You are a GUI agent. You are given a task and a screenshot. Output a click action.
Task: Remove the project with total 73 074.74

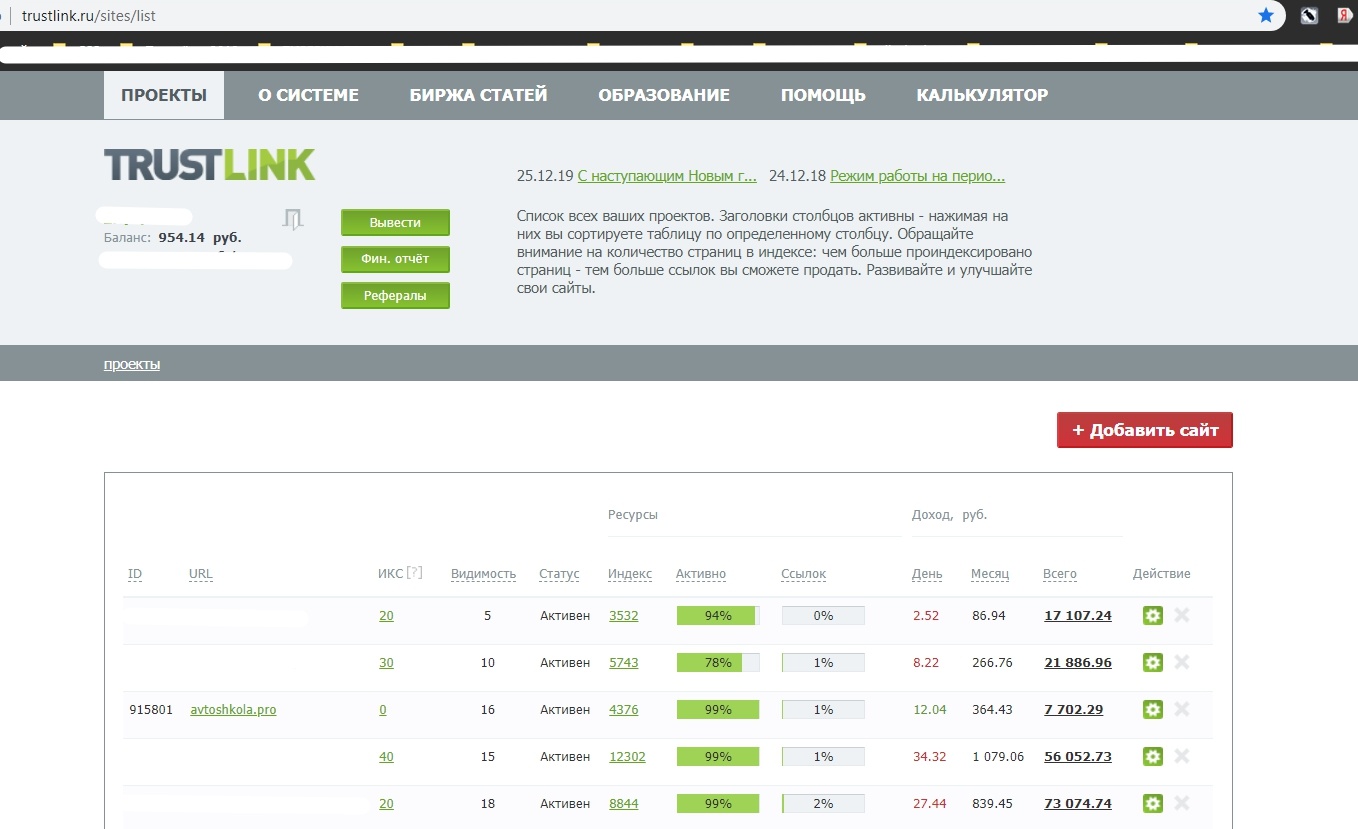[x=1182, y=803]
